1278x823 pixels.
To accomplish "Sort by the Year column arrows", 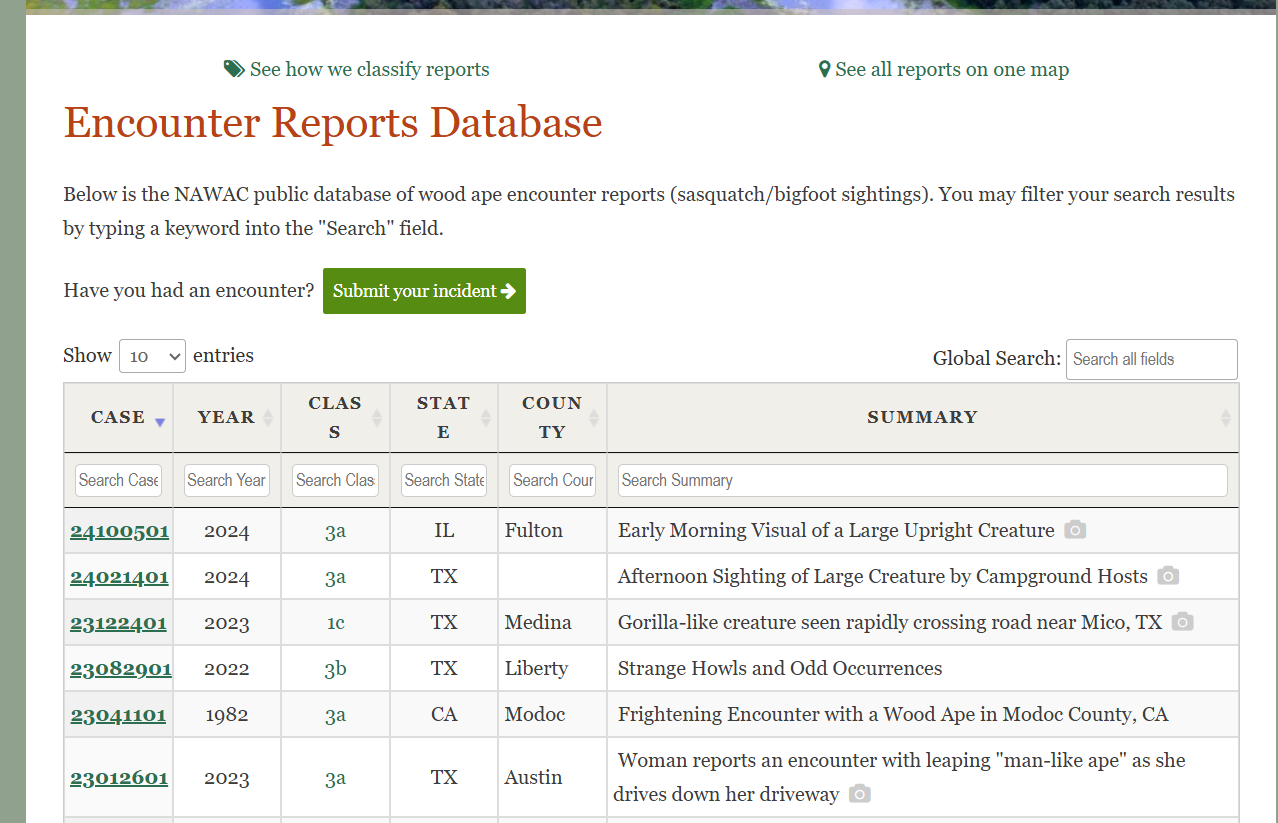I will [x=268, y=418].
